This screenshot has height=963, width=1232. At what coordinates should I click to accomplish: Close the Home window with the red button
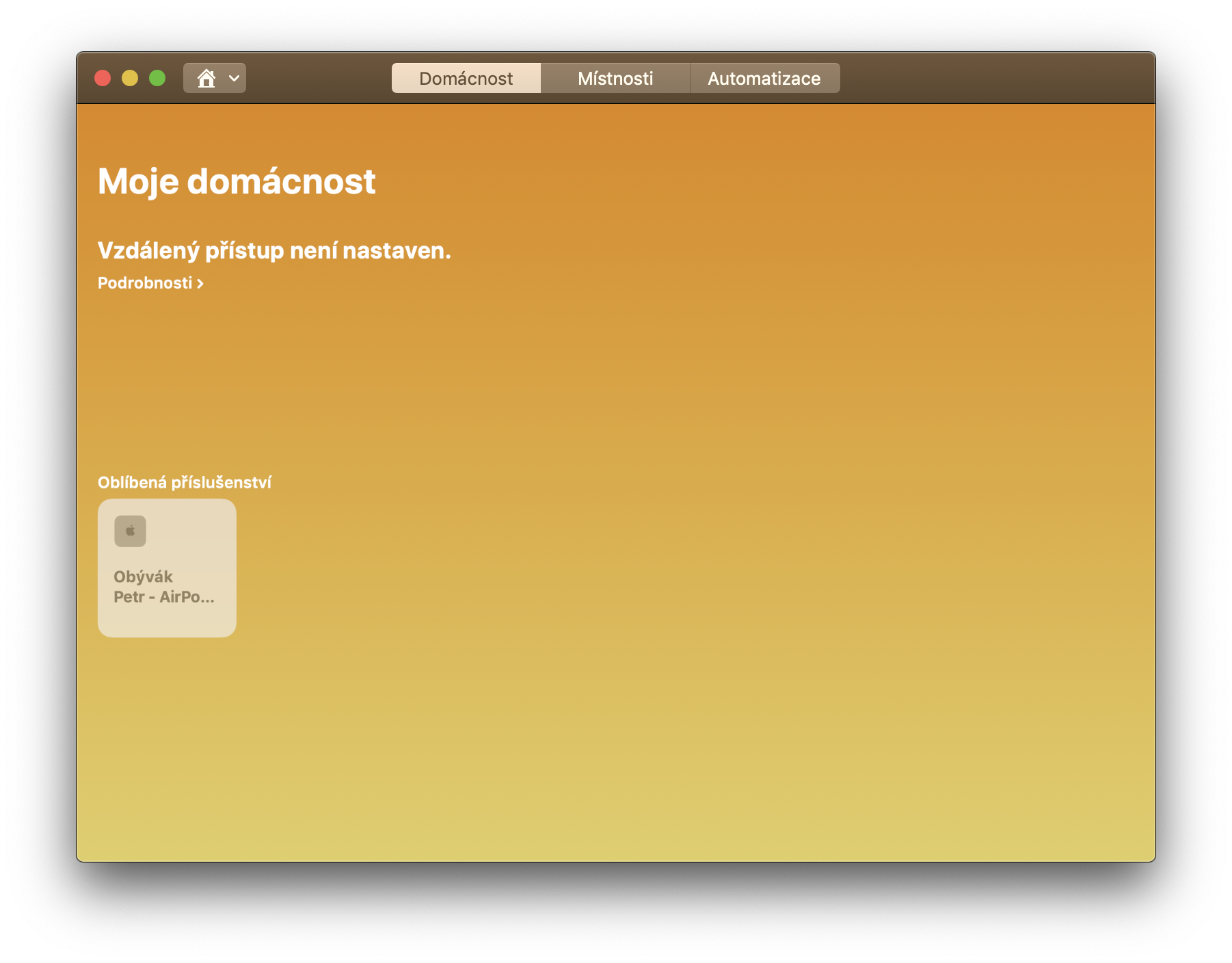(x=103, y=79)
